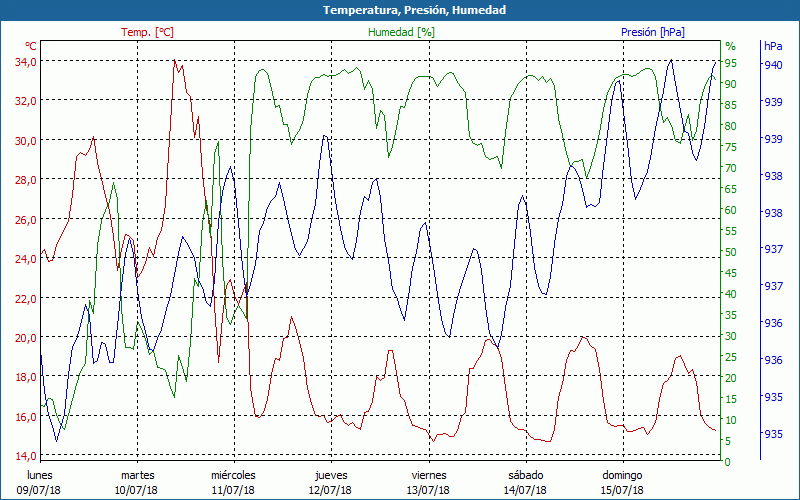Click the 20 humidity axis value

click(731, 378)
